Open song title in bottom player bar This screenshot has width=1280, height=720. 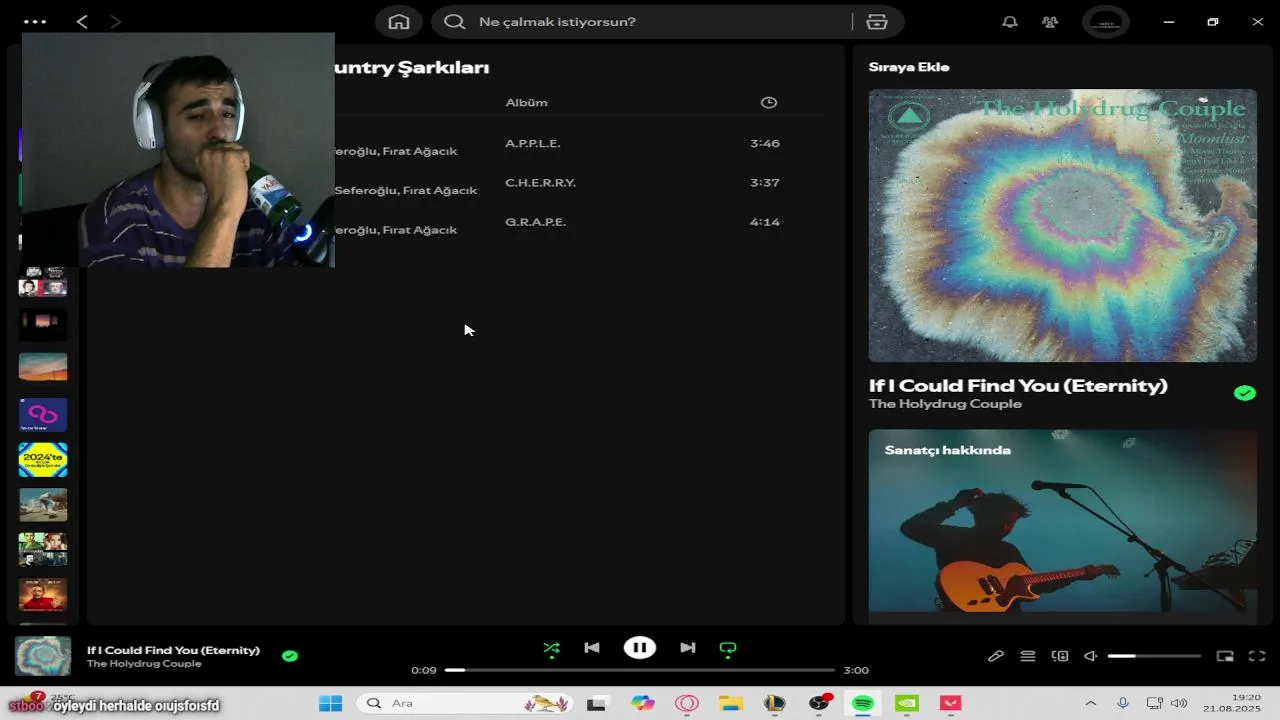[x=173, y=650]
